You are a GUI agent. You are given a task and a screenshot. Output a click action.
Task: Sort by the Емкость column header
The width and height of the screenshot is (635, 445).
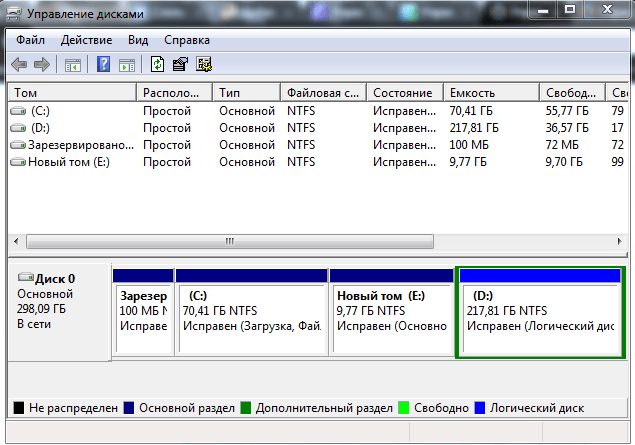[490, 92]
